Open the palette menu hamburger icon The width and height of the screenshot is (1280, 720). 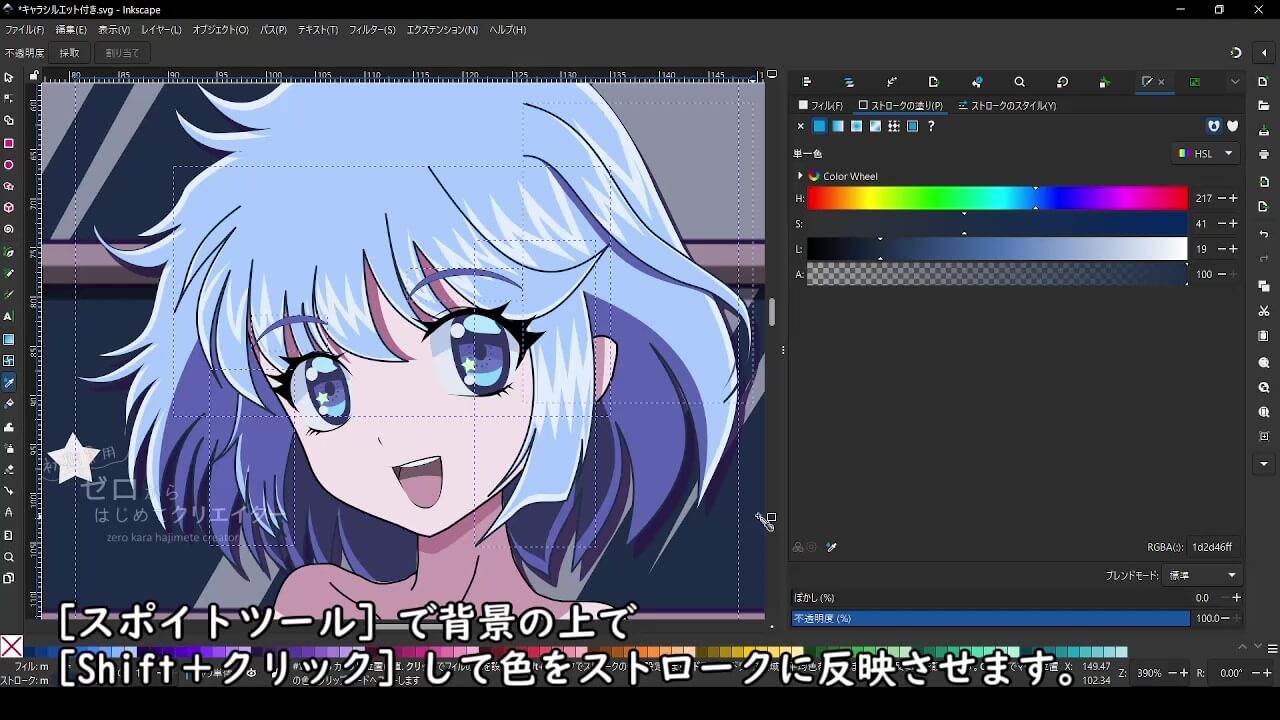click(1272, 648)
